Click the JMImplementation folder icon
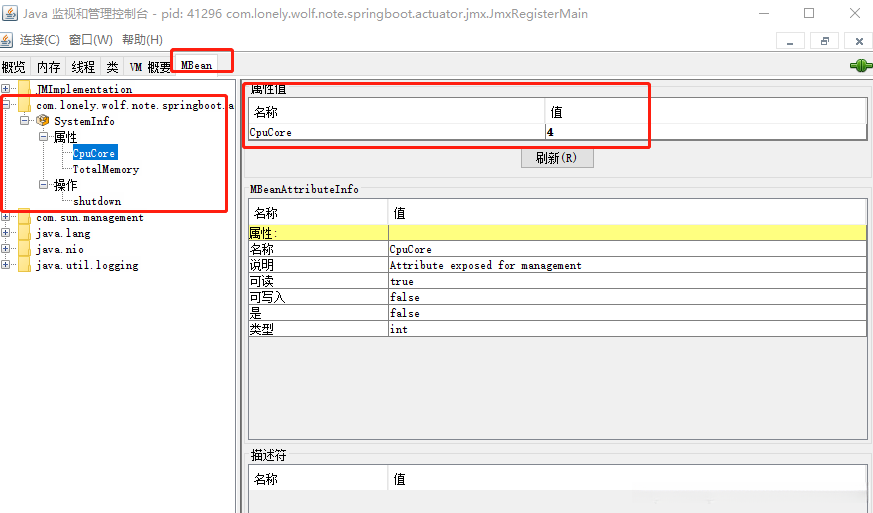Image resolution: width=873 pixels, height=513 pixels. point(24,88)
